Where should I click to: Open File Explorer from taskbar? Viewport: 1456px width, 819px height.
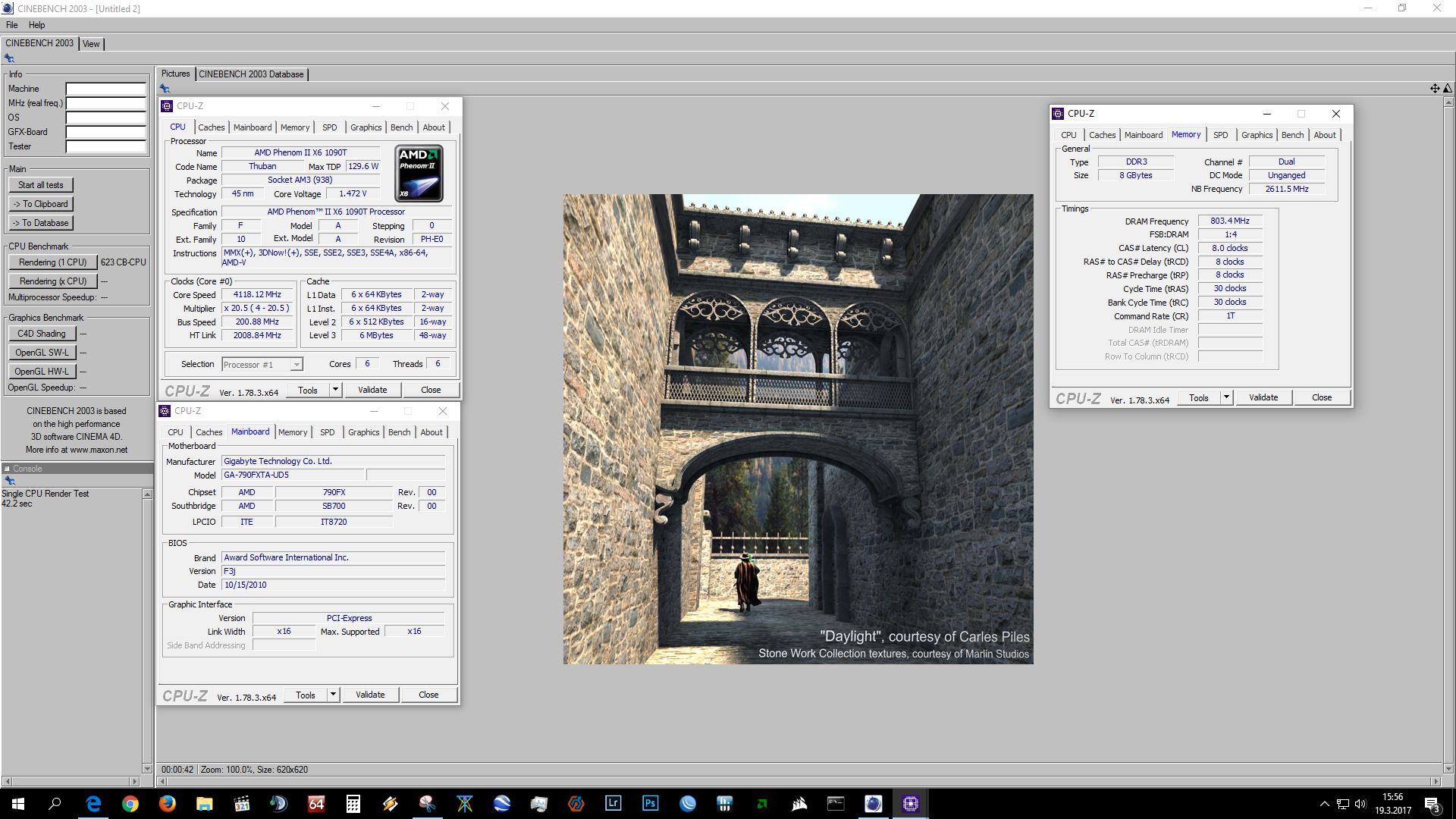tap(205, 804)
